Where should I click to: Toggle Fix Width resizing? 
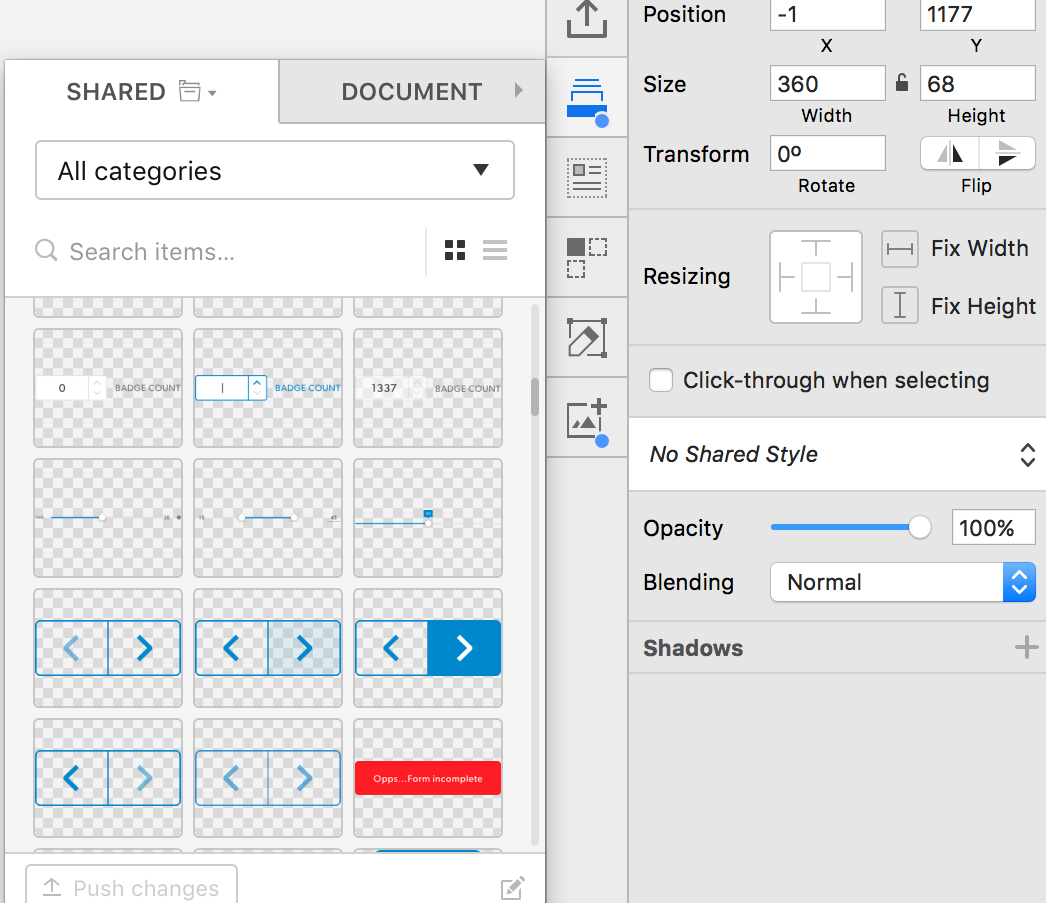(900, 249)
